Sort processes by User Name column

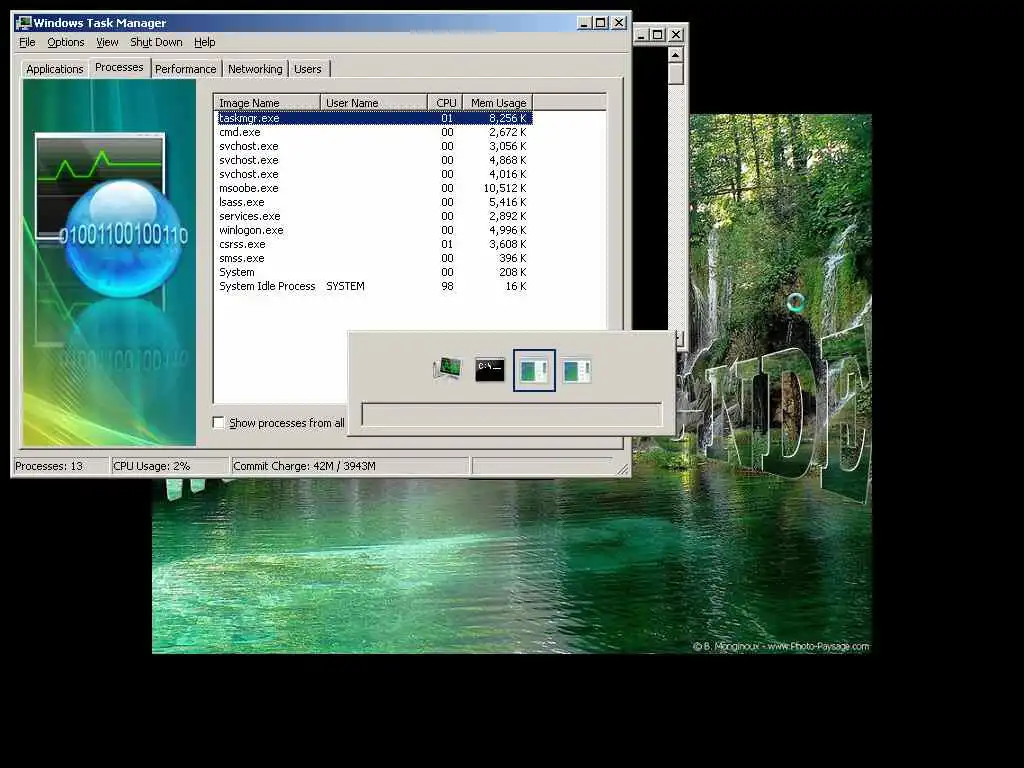click(374, 103)
